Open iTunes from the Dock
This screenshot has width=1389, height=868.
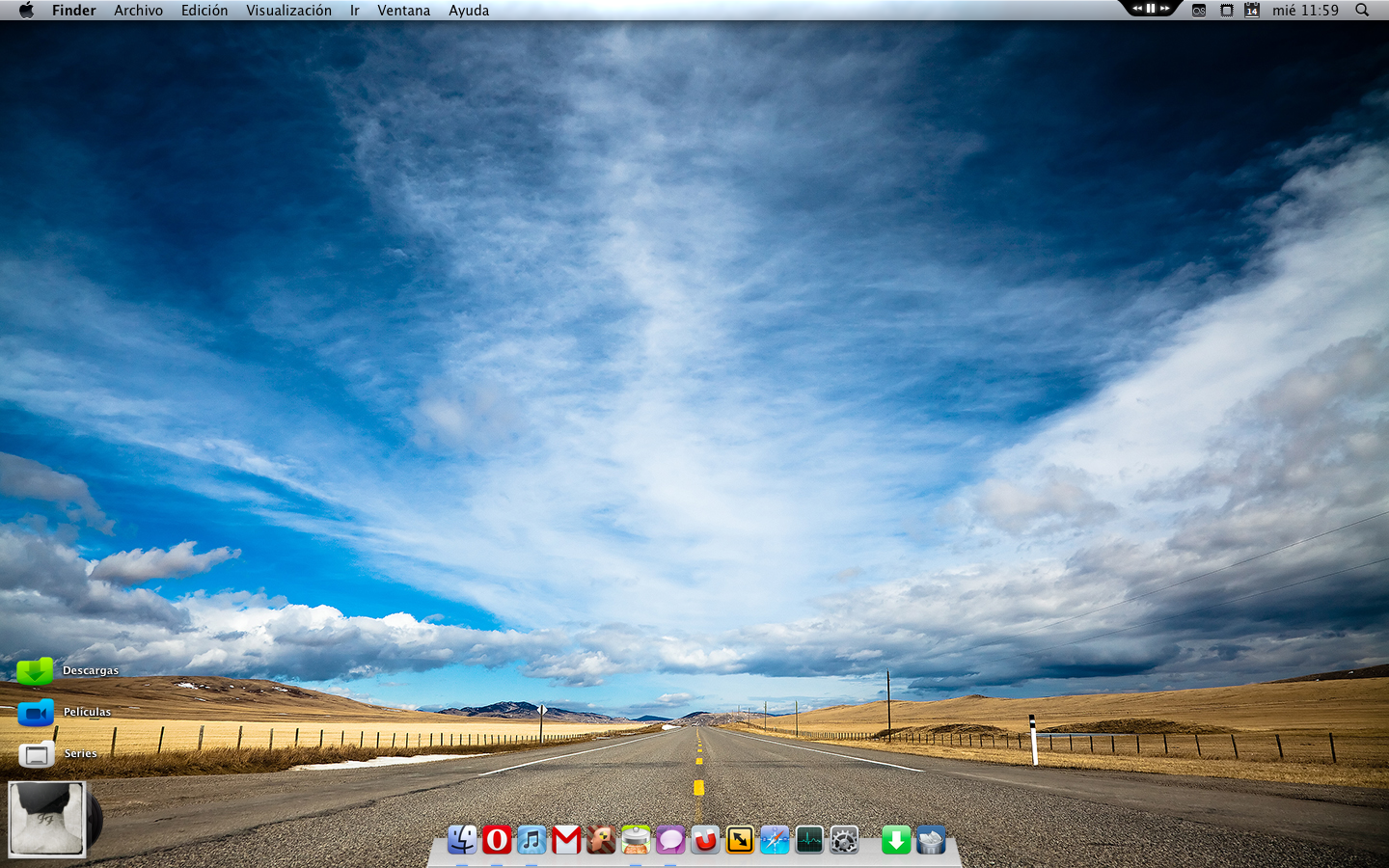531,839
